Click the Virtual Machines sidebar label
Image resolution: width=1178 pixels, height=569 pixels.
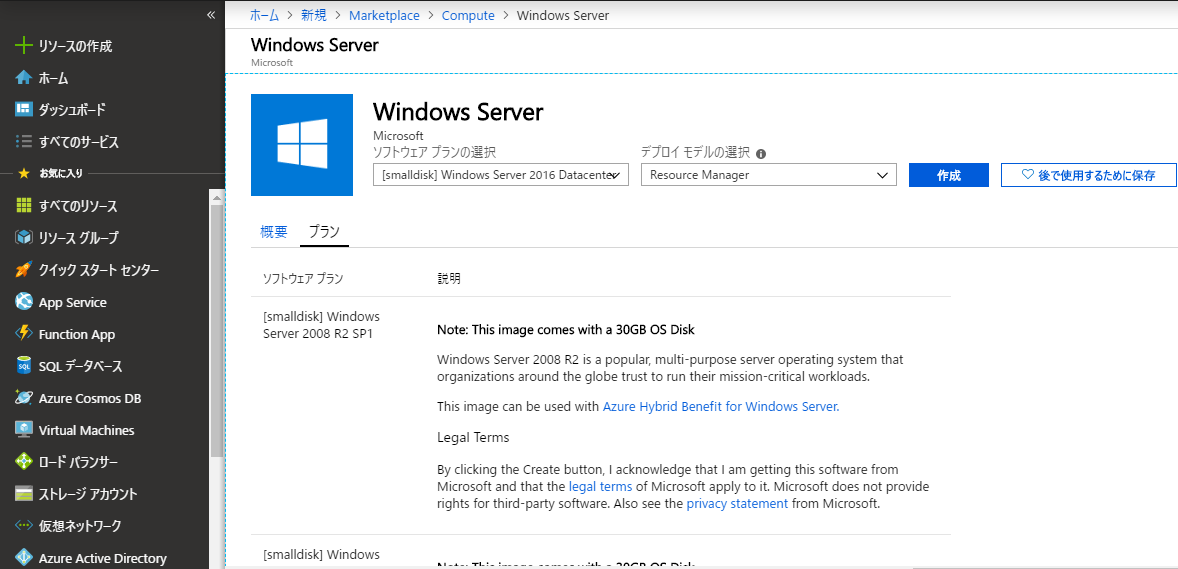click(86, 430)
